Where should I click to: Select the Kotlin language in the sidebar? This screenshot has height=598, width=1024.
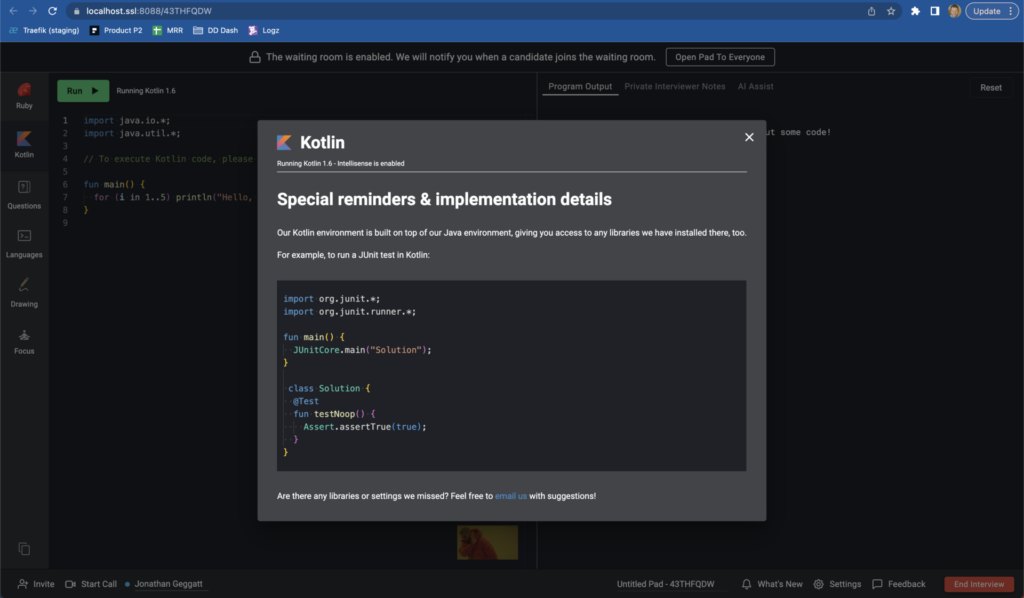click(x=24, y=143)
